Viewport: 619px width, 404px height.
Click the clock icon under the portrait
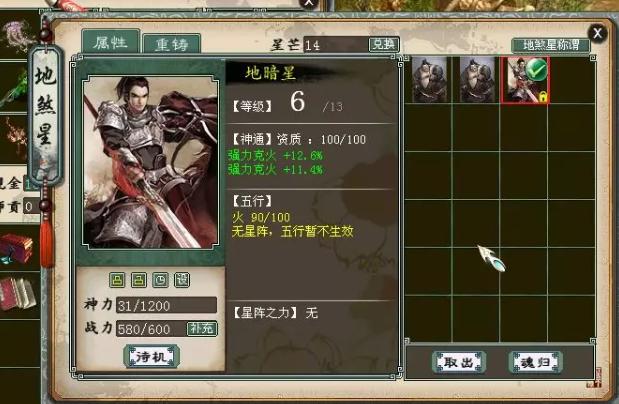coord(160,280)
